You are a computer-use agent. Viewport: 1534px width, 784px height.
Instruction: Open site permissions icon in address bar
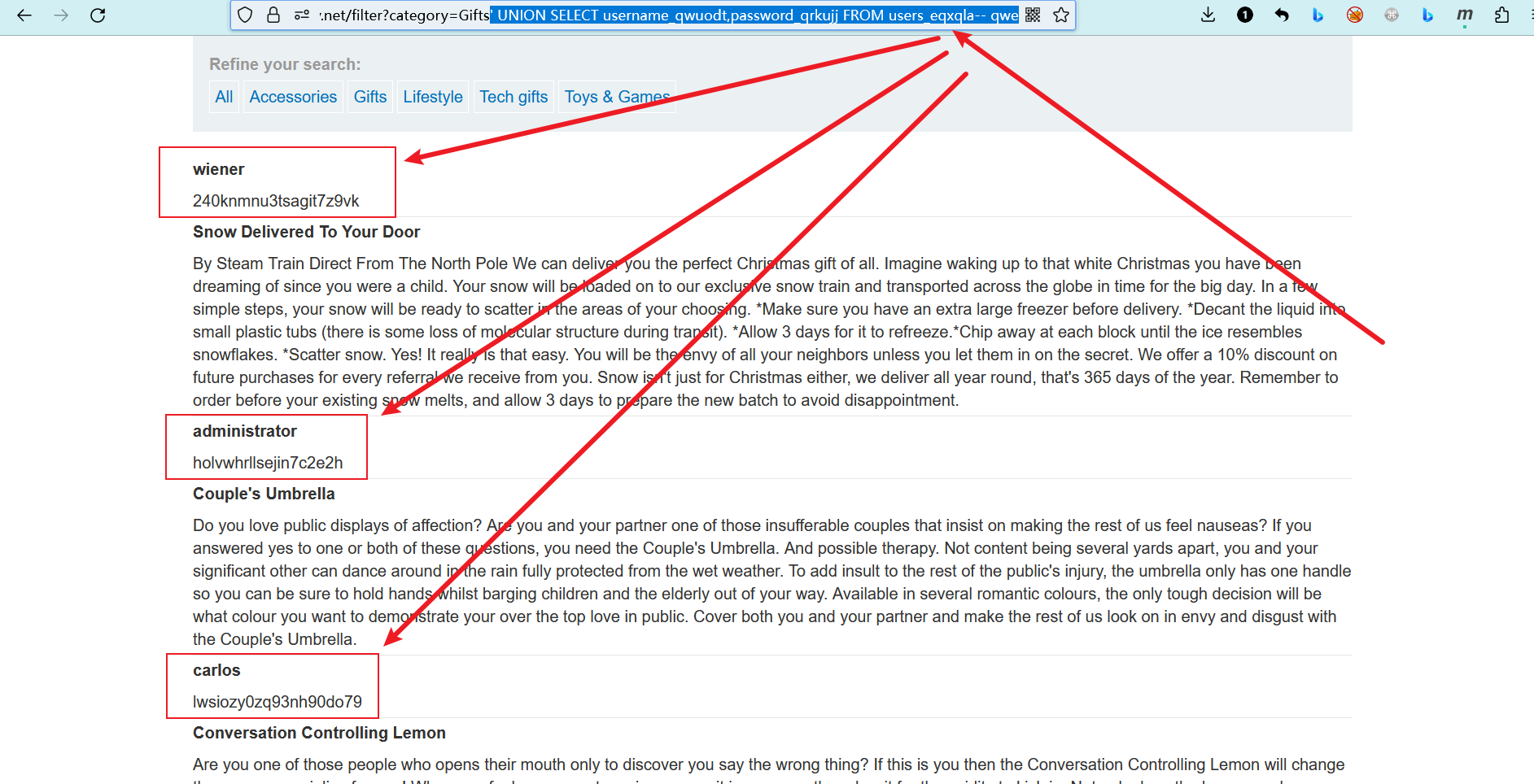pyautogui.click(x=302, y=15)
